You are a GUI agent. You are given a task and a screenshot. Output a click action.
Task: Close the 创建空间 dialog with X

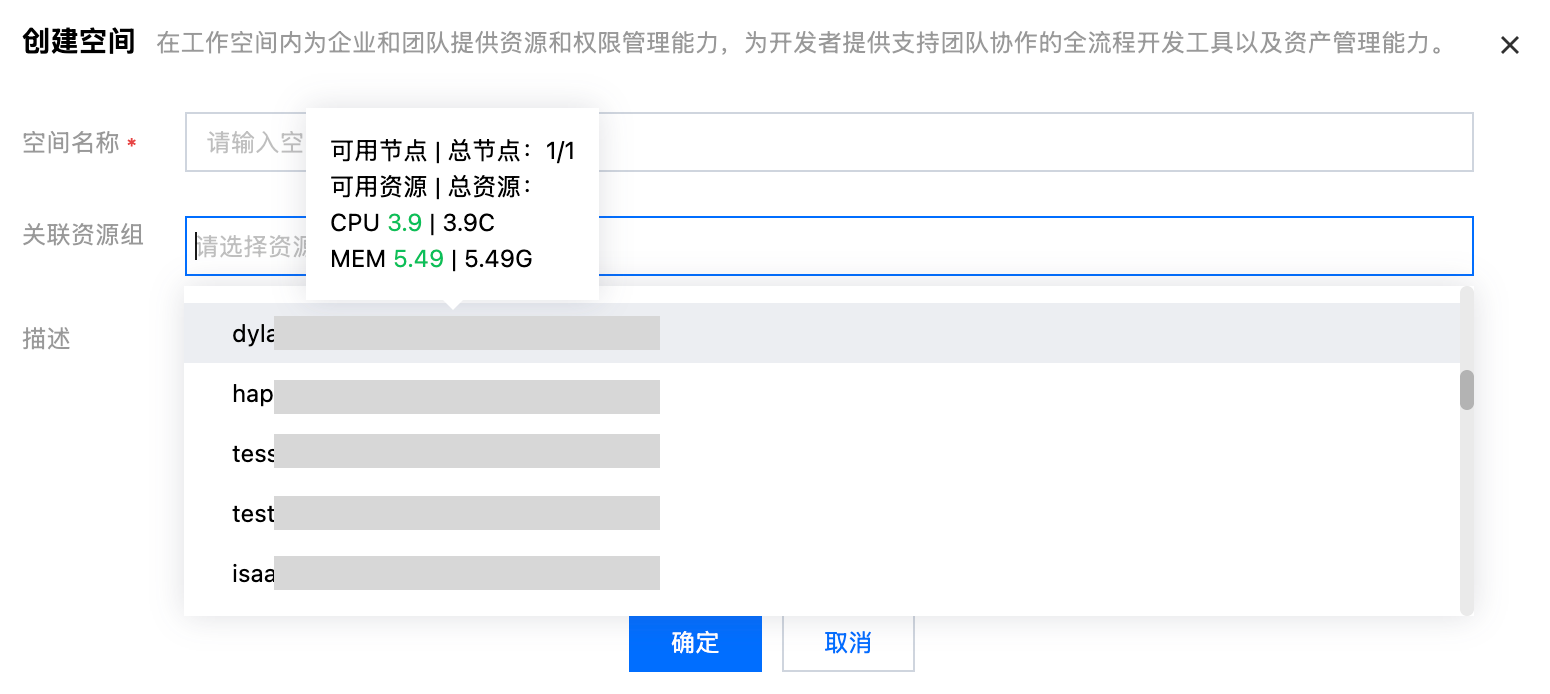click(x=1510, y=45)
